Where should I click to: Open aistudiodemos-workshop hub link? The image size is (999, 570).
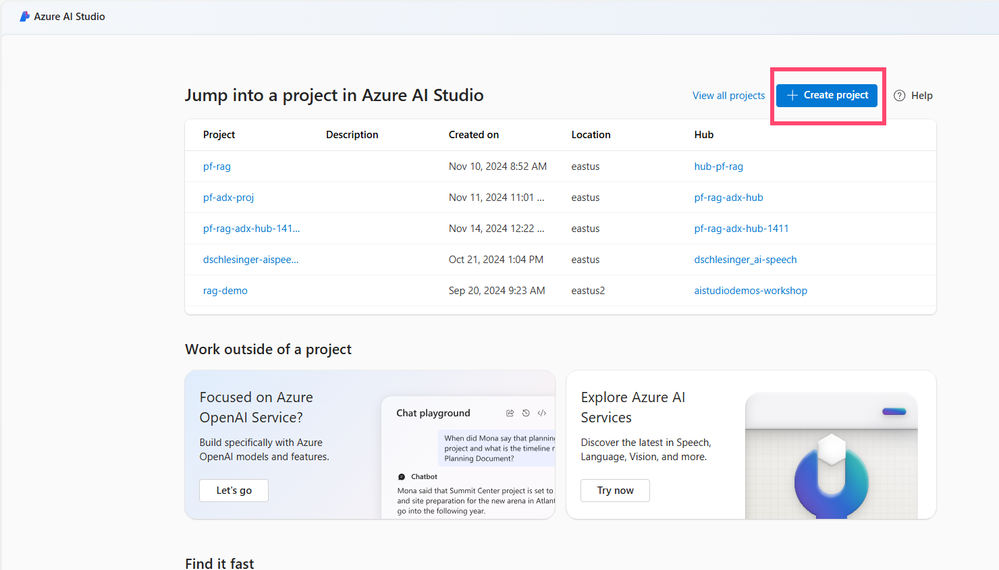pos(751,290)
